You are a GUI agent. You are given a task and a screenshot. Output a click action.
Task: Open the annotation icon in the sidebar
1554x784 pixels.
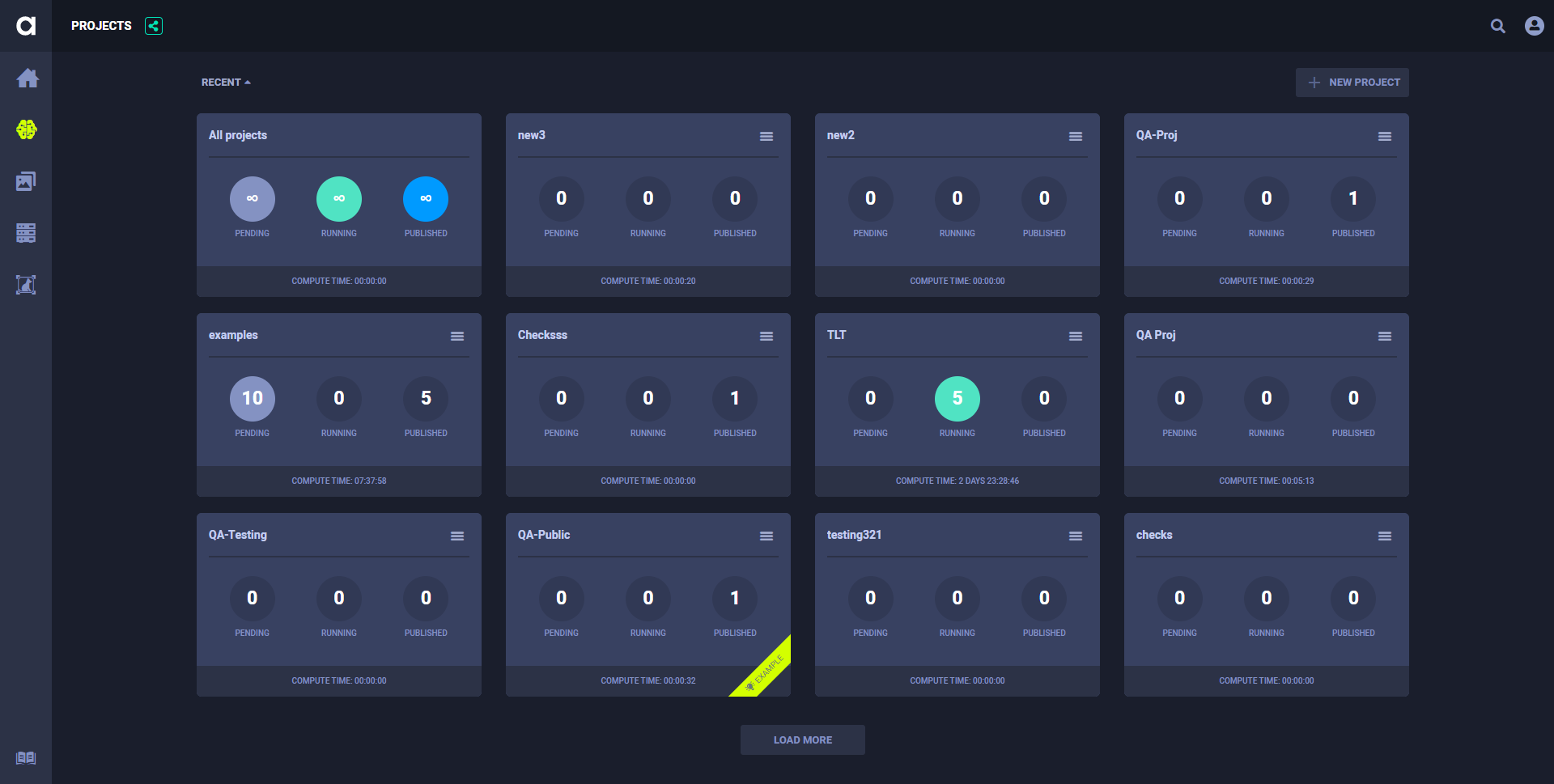coord(27,285)
